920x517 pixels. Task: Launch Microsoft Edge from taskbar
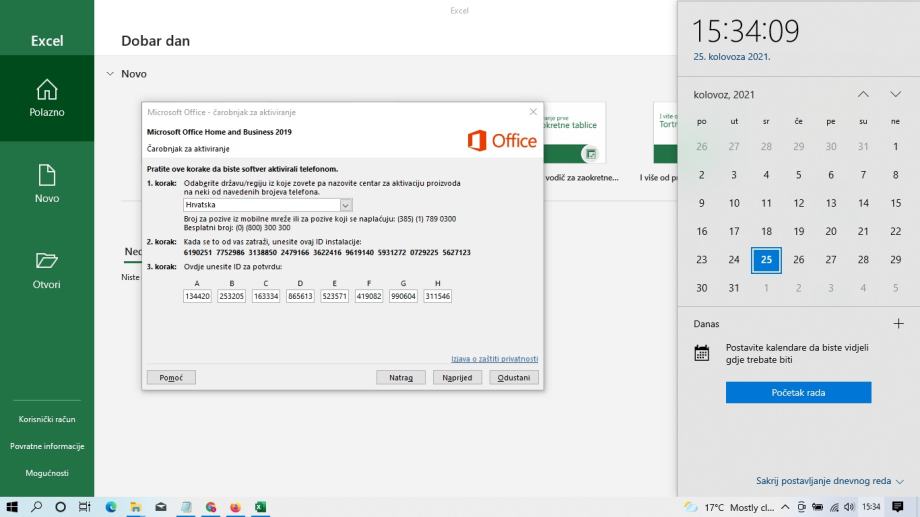pyautogui.click(x=110, y=506)
